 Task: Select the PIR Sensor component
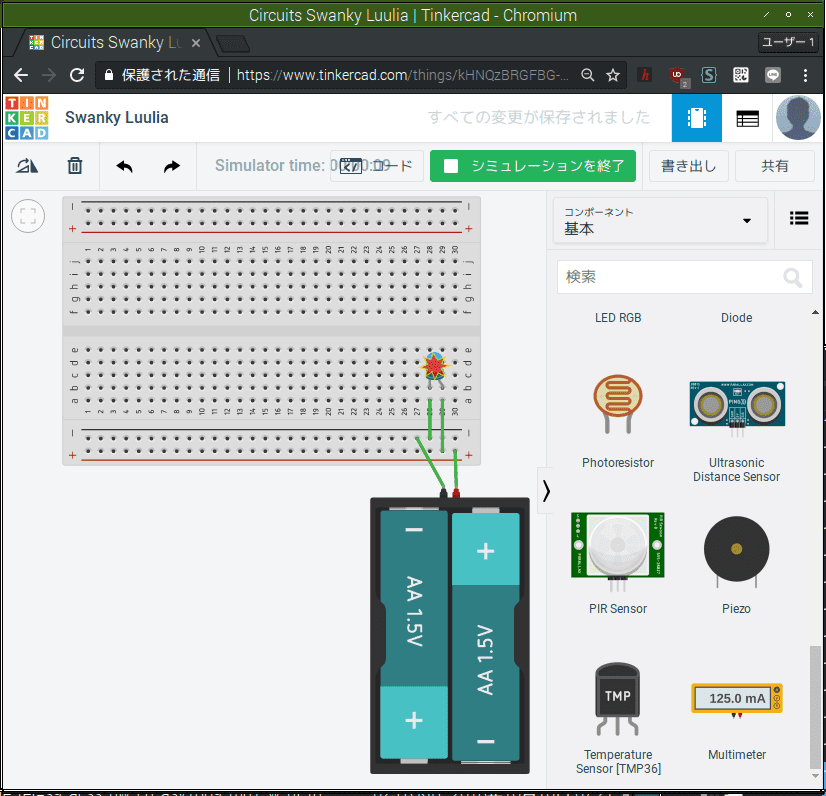point(617,563)
